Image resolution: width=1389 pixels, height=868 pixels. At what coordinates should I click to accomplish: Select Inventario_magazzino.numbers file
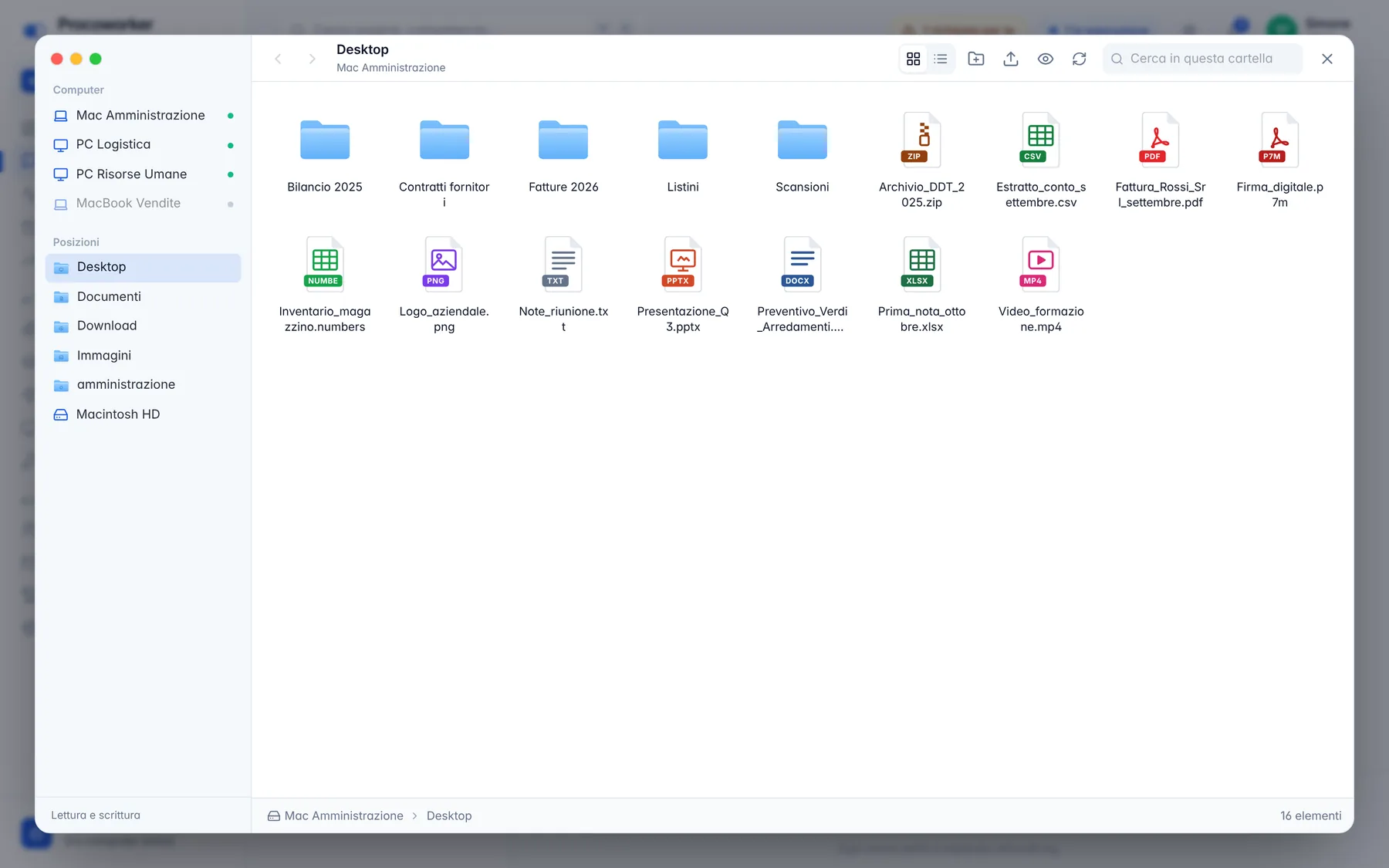[x=325, y=285]
